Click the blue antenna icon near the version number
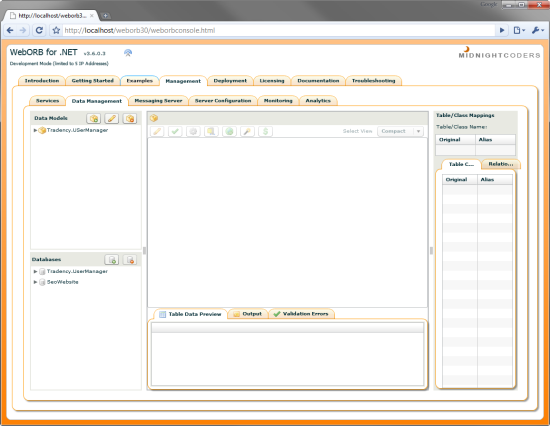 [x=128, y=53]
